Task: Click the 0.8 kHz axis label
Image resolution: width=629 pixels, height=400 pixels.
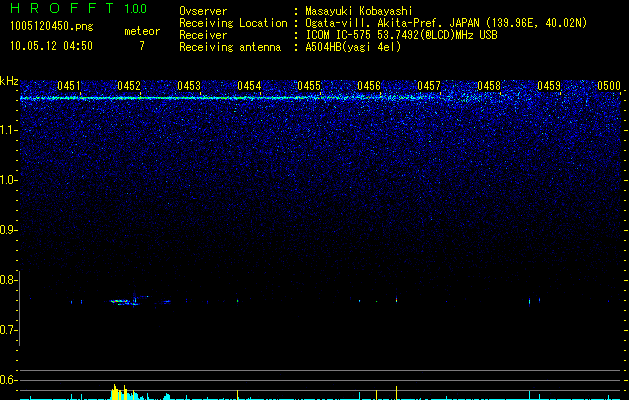Action: click(7, 280)
